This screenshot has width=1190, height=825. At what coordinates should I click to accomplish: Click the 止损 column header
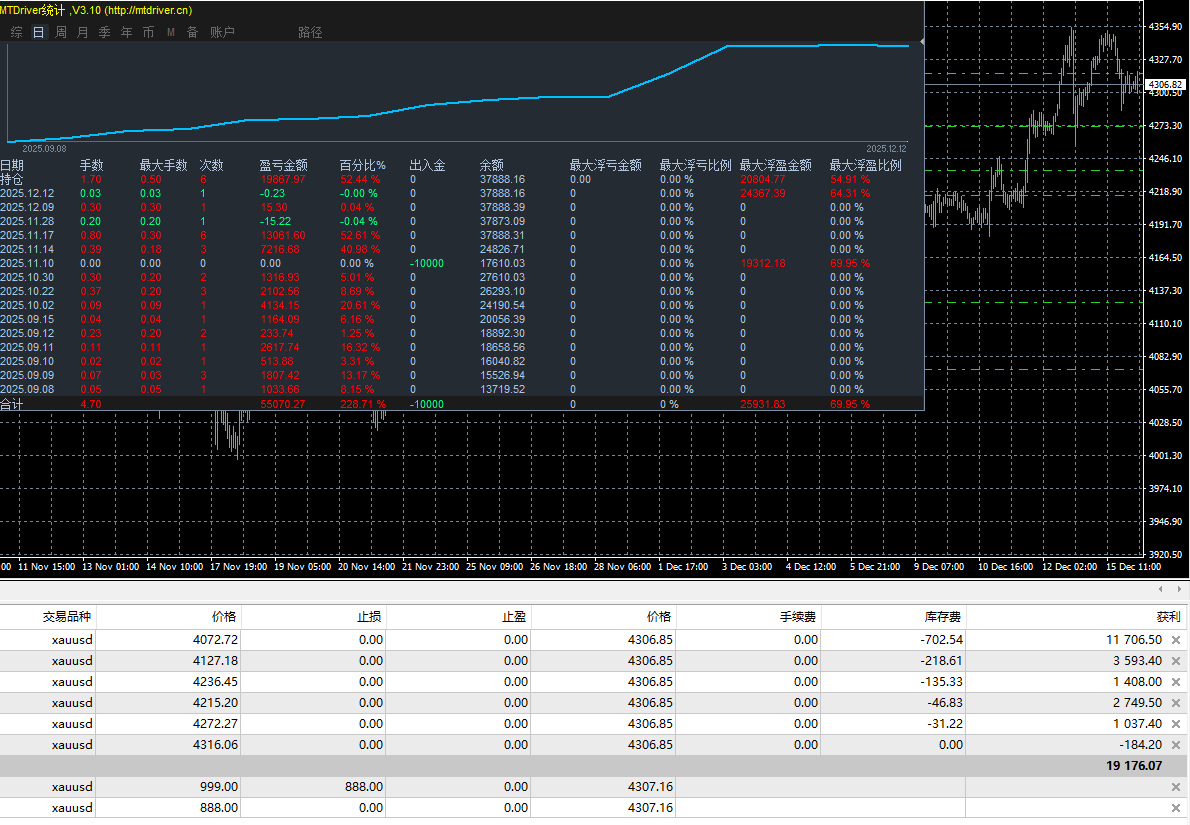pyautogui.click(x=369, y=616)
